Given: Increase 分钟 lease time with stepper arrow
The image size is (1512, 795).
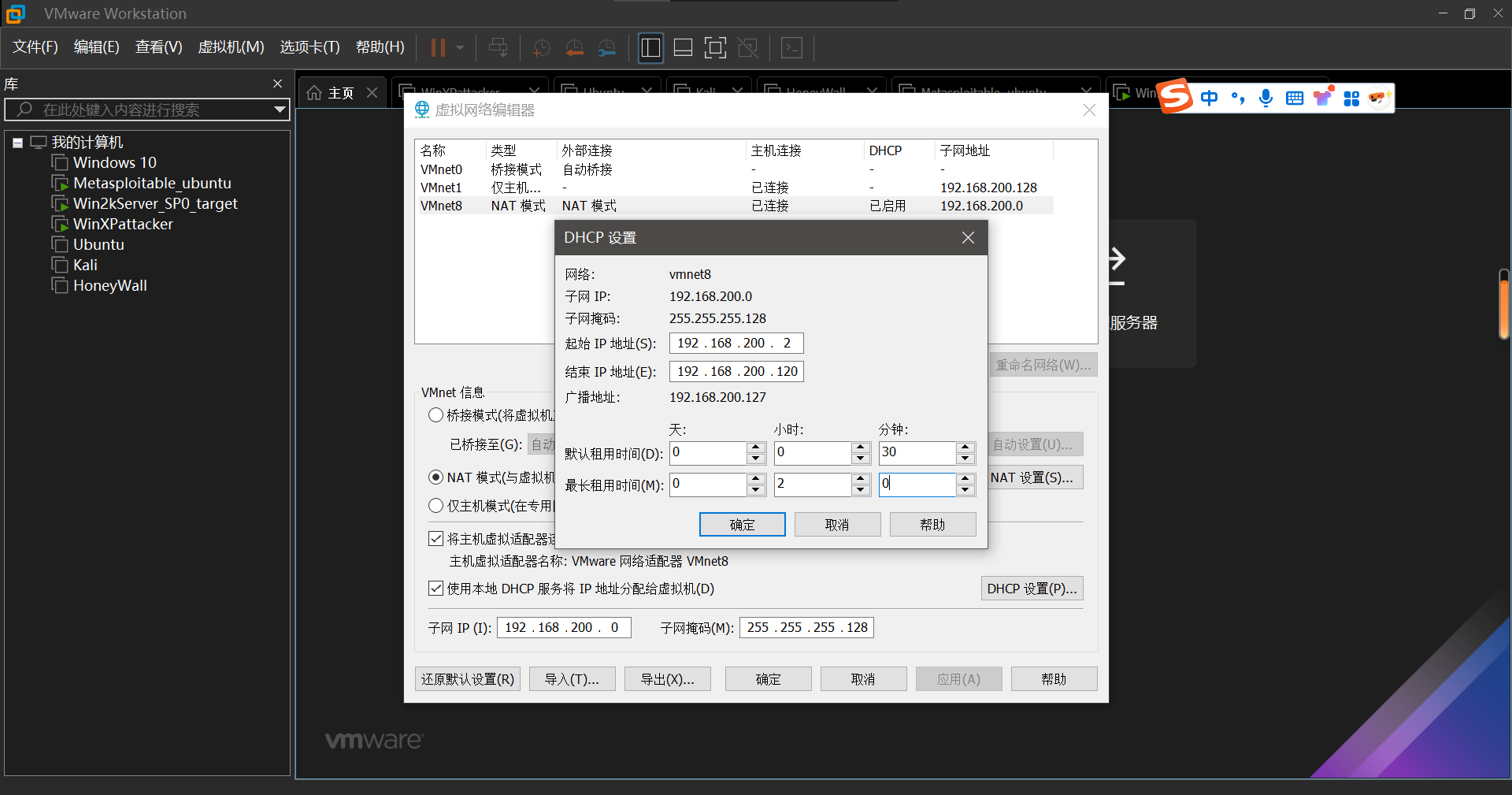Looking at the screenshot, I should 965,448.
